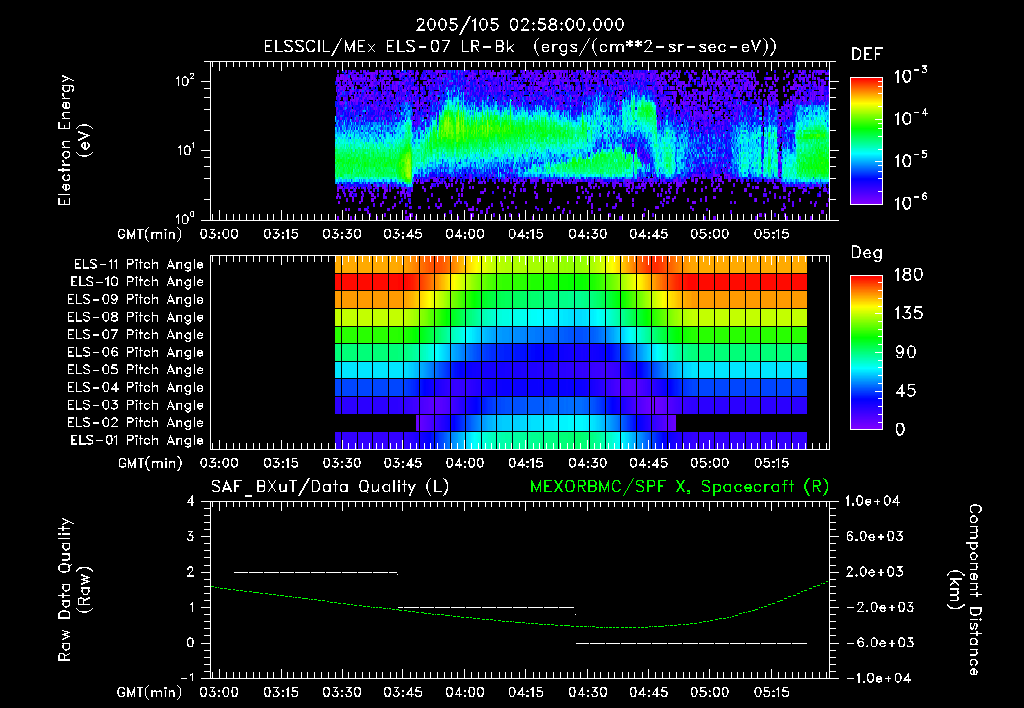Select the ELS-05 Pitch Angle row label
Image resolution: width=1024 pixels, height=708 pixels.
tap(135, 370)
